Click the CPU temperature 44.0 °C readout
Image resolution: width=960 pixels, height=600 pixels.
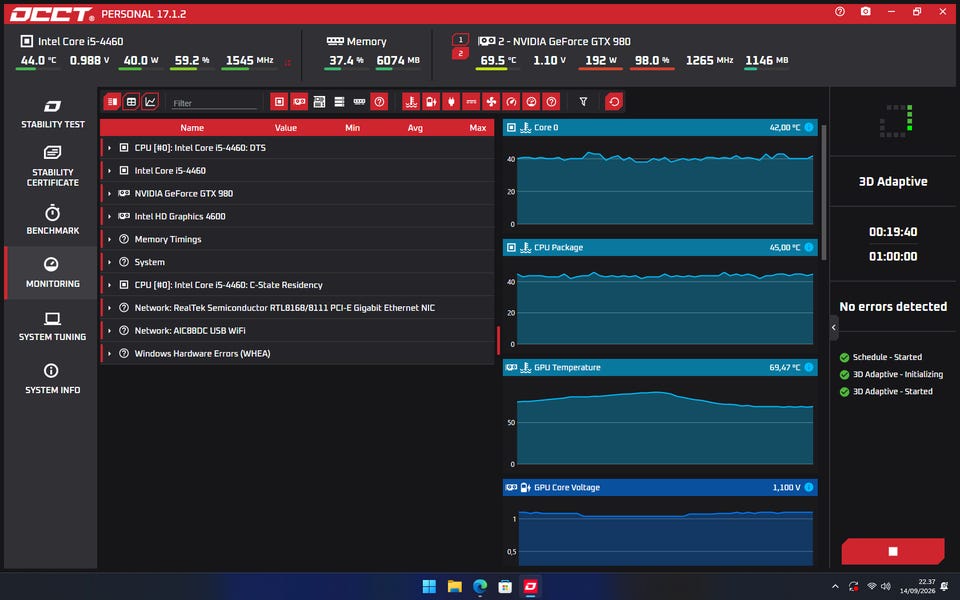click(38, 61)
